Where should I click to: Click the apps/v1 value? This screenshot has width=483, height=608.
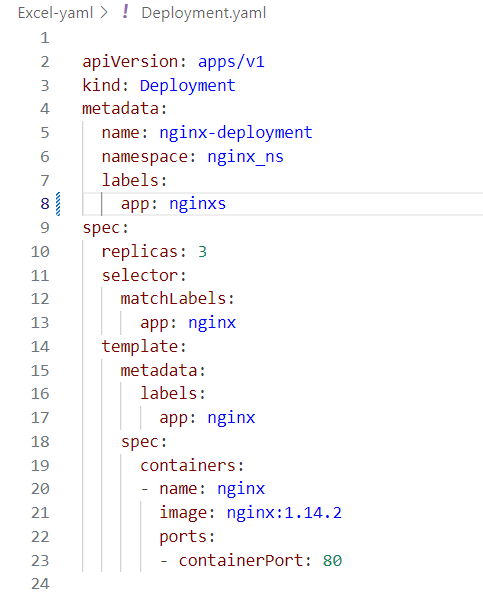(x=231, y=62)
